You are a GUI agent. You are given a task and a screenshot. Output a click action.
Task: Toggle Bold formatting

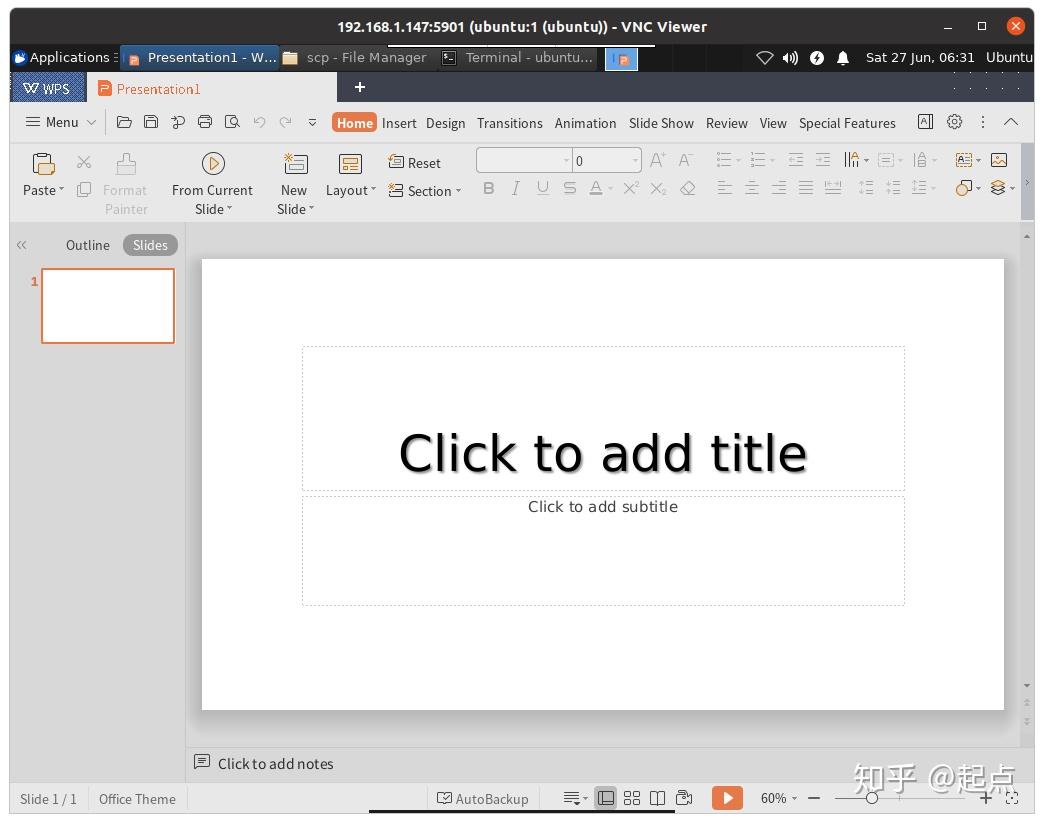point(488,188)
